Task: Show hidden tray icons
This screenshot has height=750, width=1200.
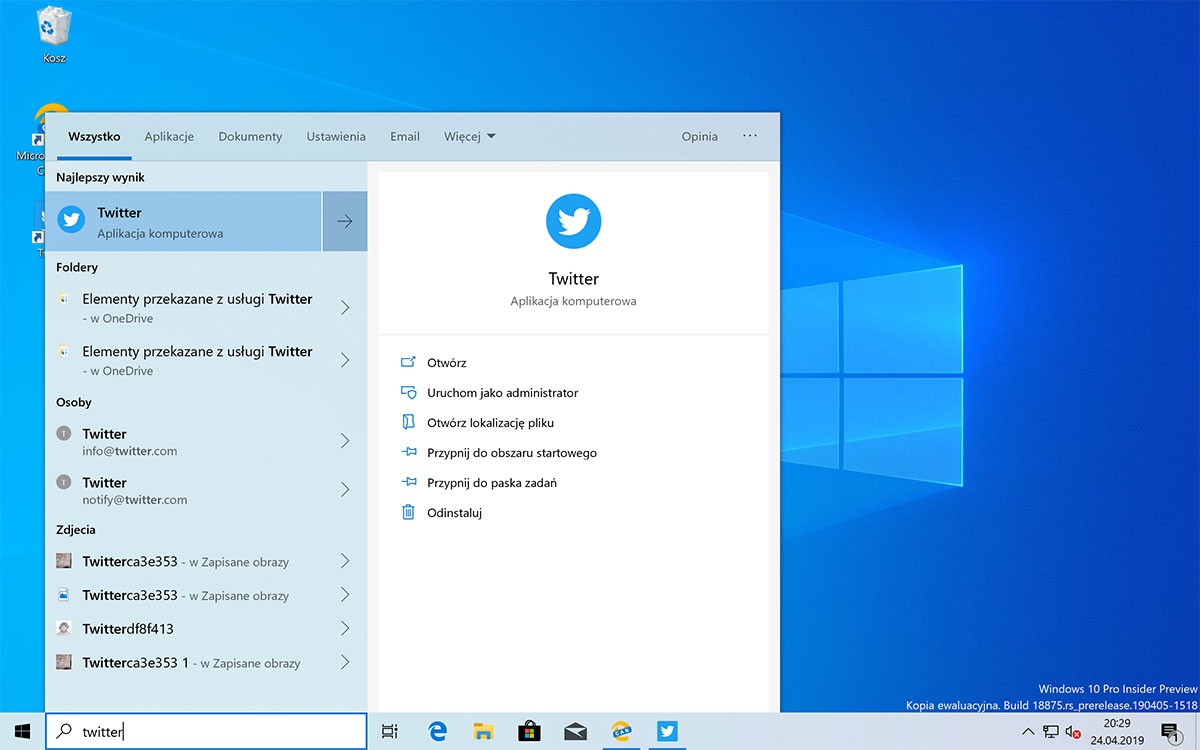Action: click(x=1028, y=732)
